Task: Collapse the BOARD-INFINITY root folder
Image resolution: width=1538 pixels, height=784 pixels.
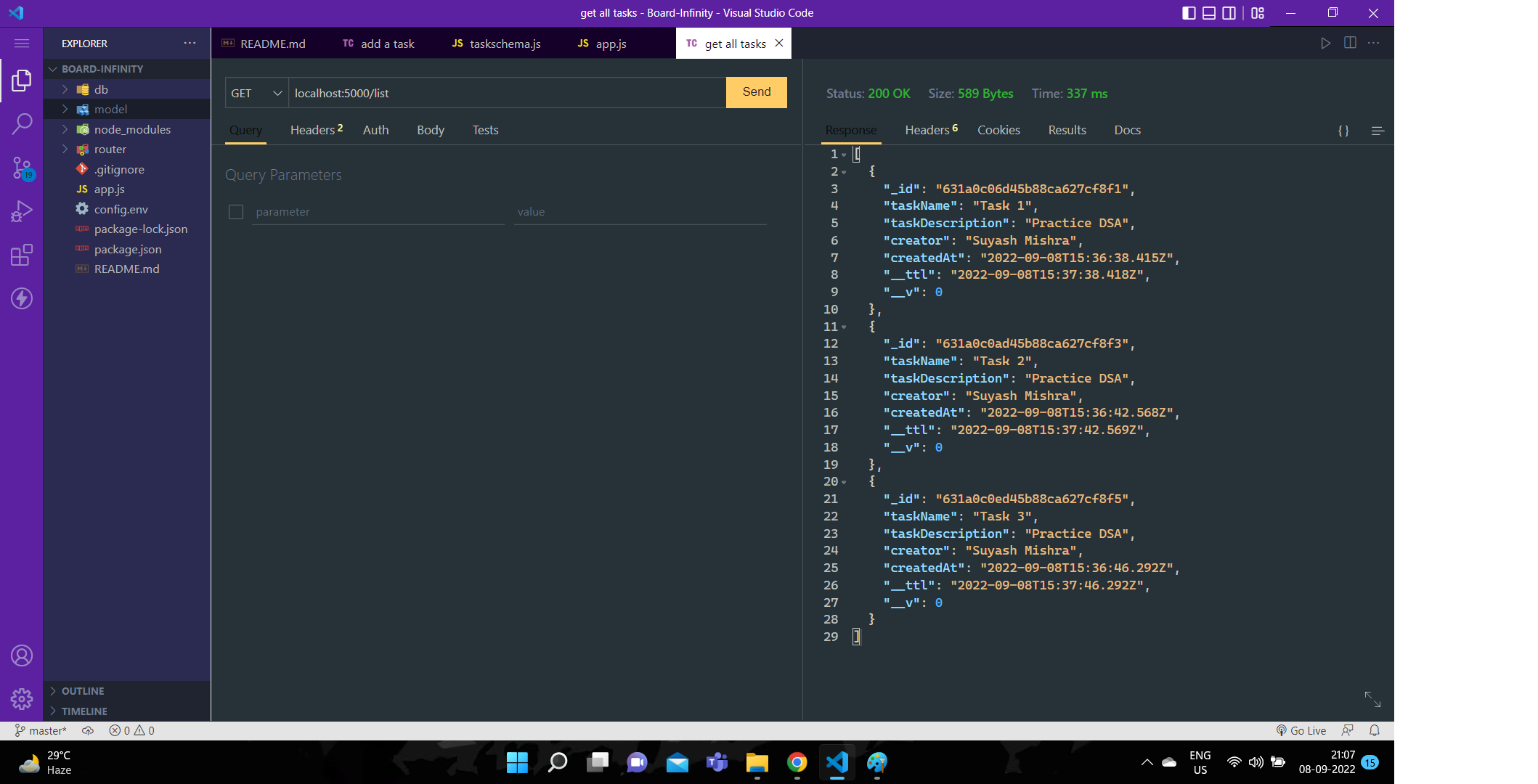Action: click(x=127, y=69)
